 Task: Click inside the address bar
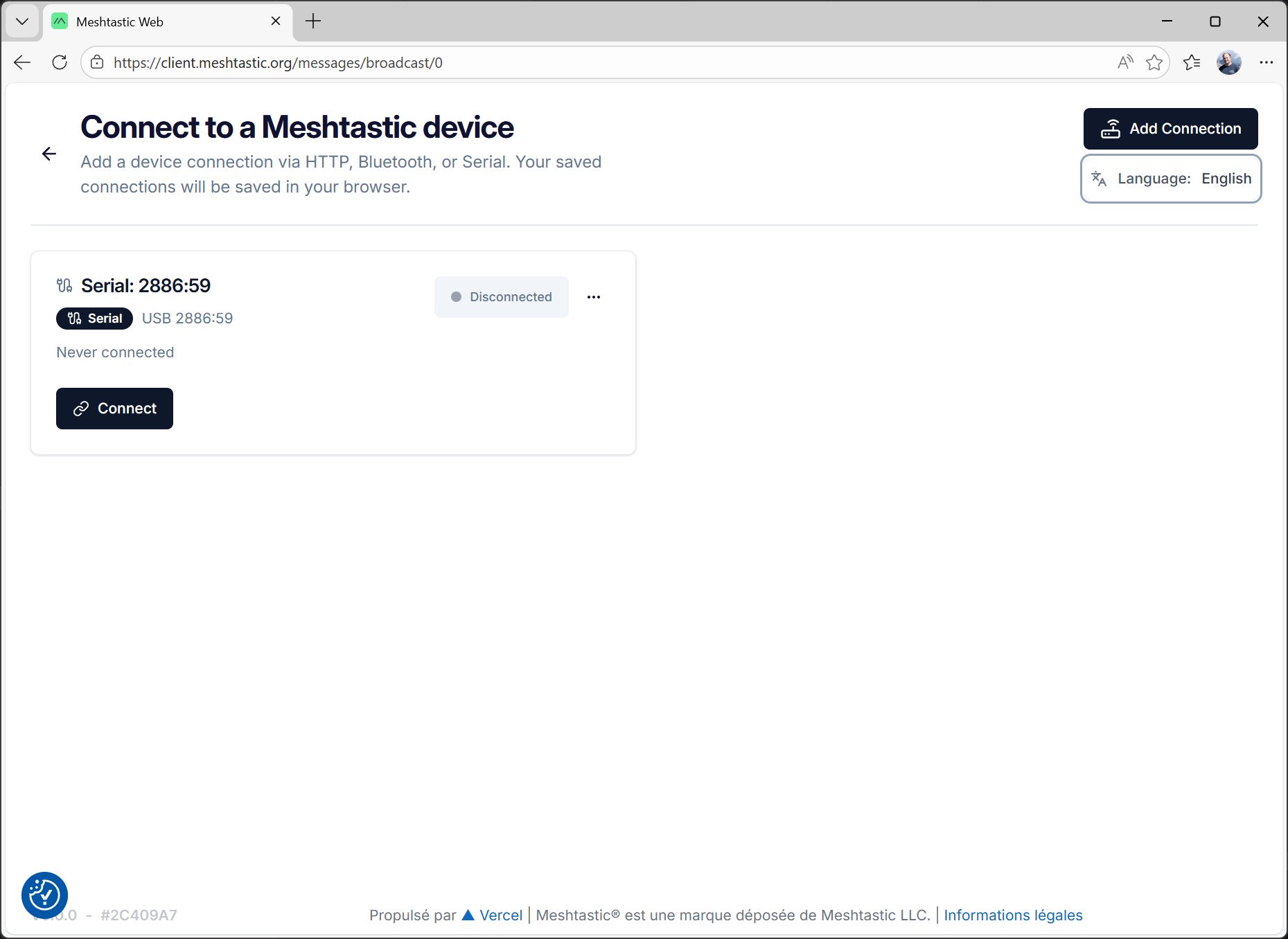[416, 62]
